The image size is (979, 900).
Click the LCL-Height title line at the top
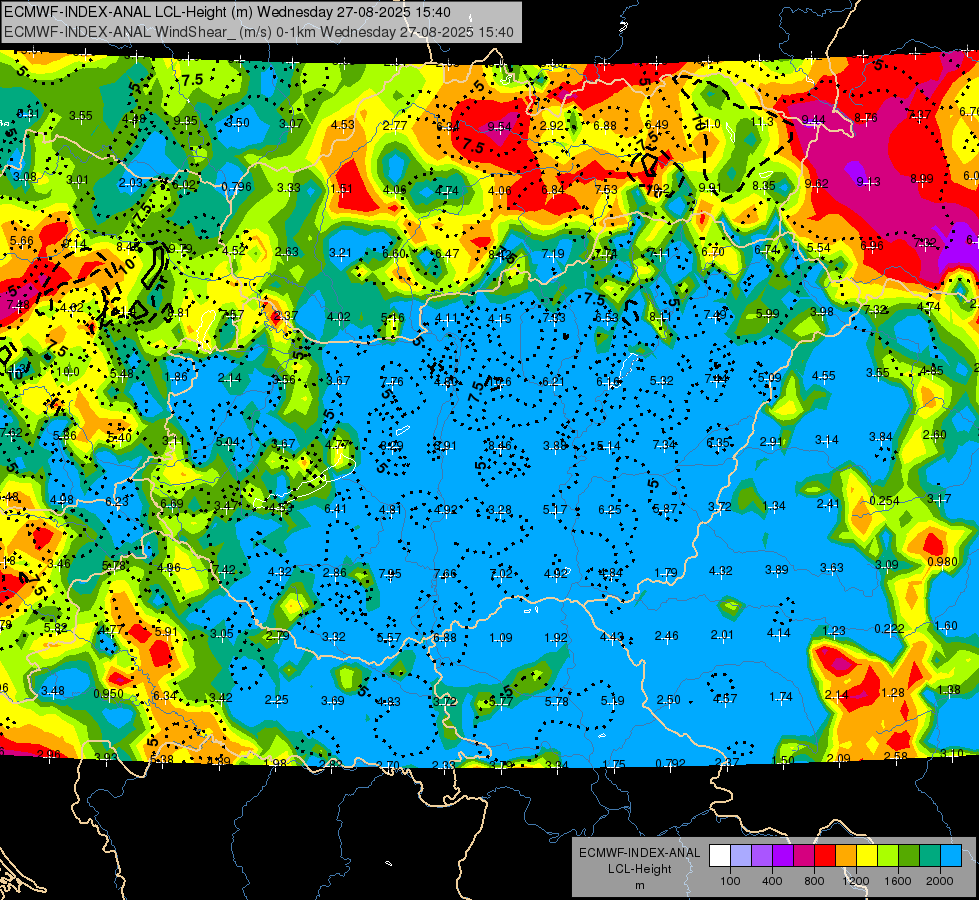pyautogui.click(x=227, y=12)
